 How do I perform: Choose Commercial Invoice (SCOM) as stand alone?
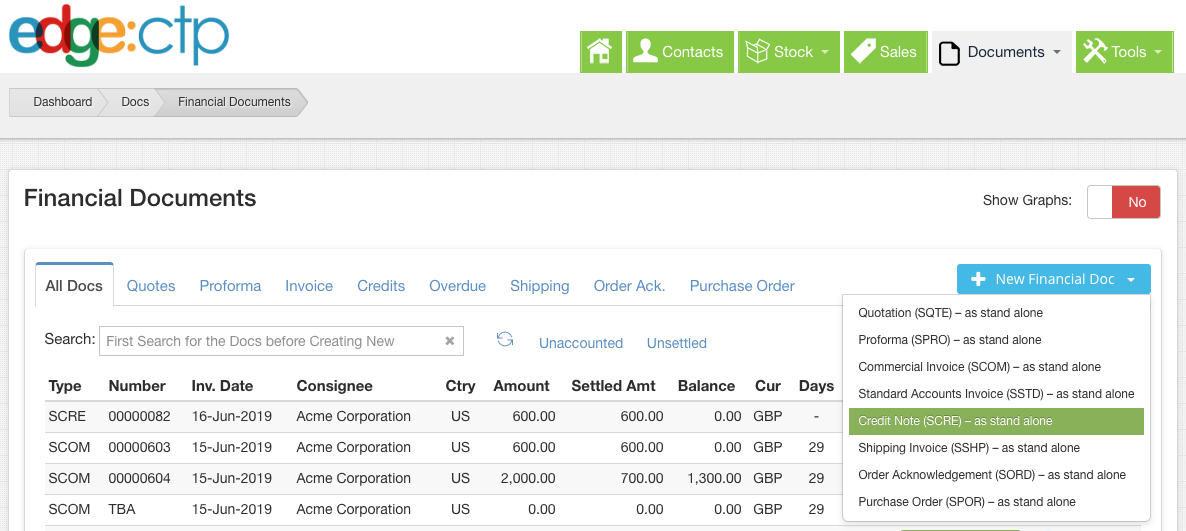[996, 367]
